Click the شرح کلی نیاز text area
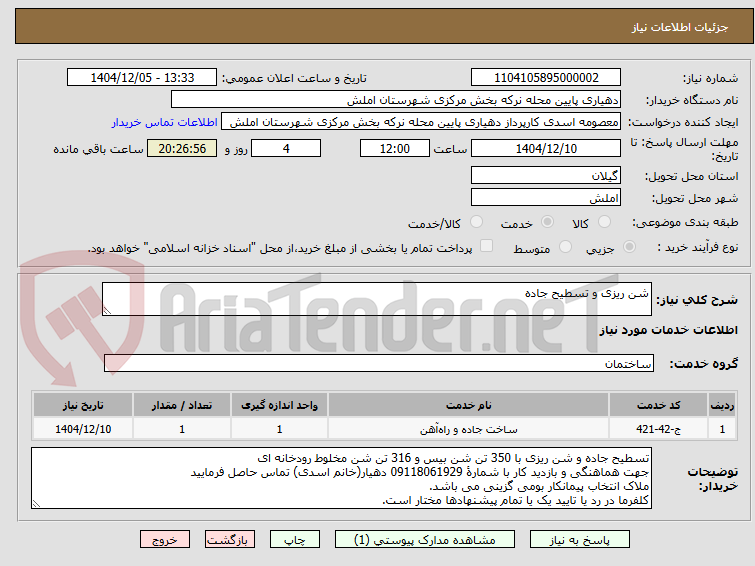Screen dimensions: 755x566 click(377, 299)
